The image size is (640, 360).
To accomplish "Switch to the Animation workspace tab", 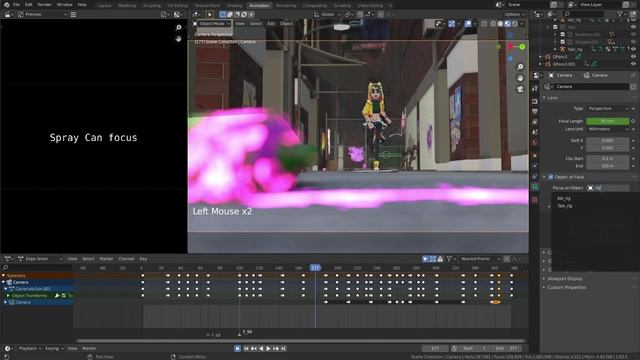I will click(259, 6).
